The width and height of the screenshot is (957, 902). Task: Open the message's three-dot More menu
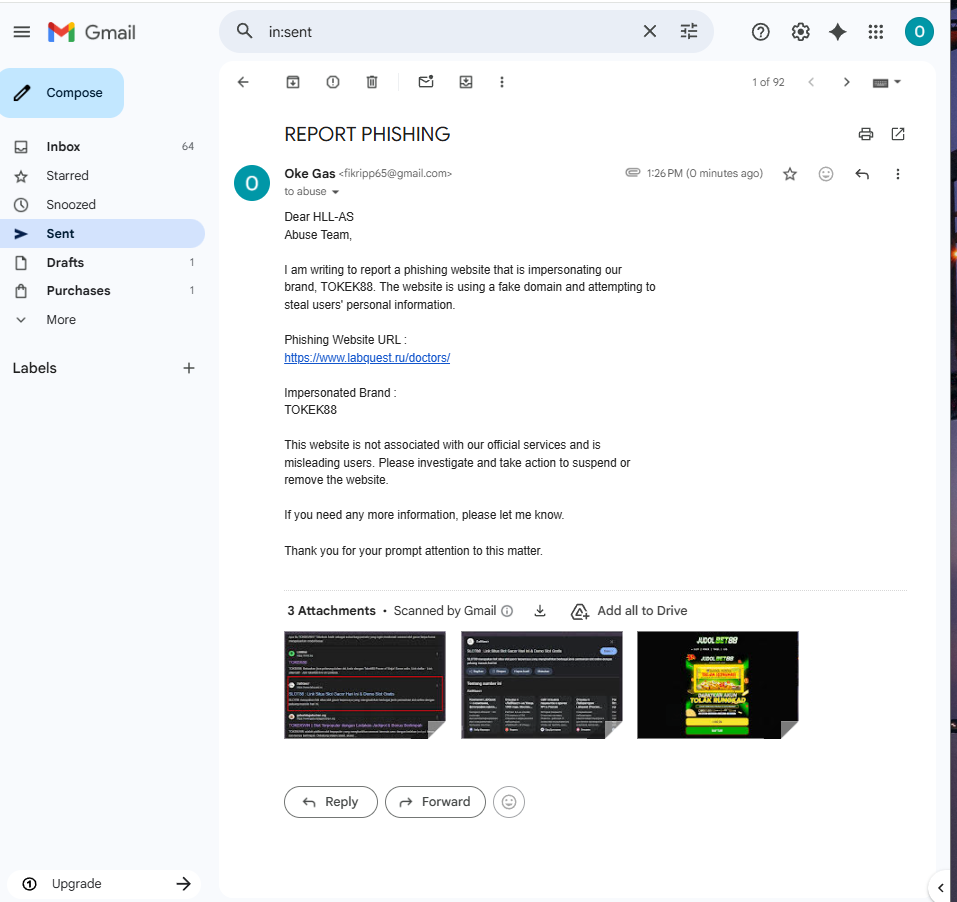[897, 175]
